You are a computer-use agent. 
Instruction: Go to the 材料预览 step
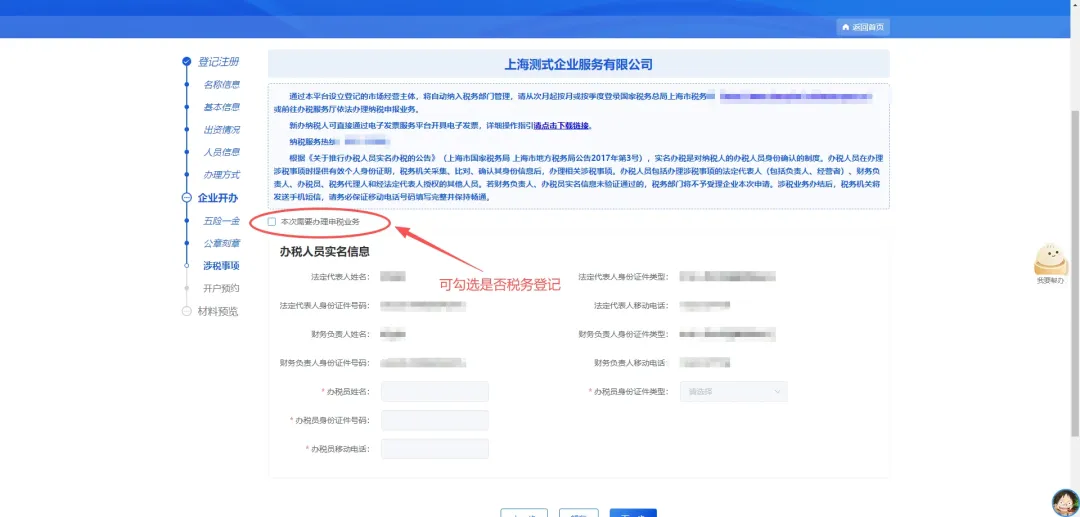[x=218, y=311]
